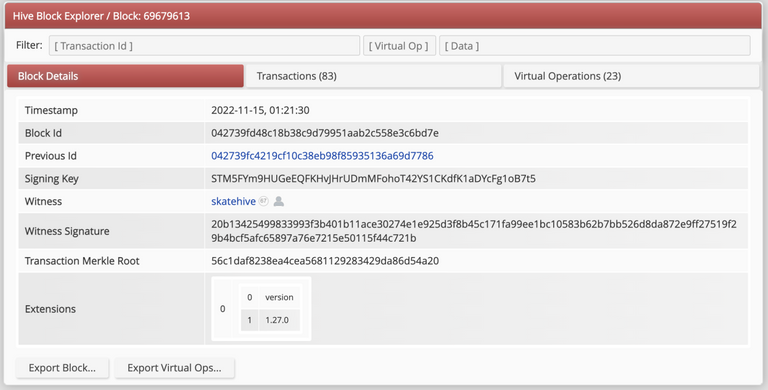The width and height of the screenshot is (768, 390).
Task: Click the user avatar icon beside skatehive
Action: (279, 201)
